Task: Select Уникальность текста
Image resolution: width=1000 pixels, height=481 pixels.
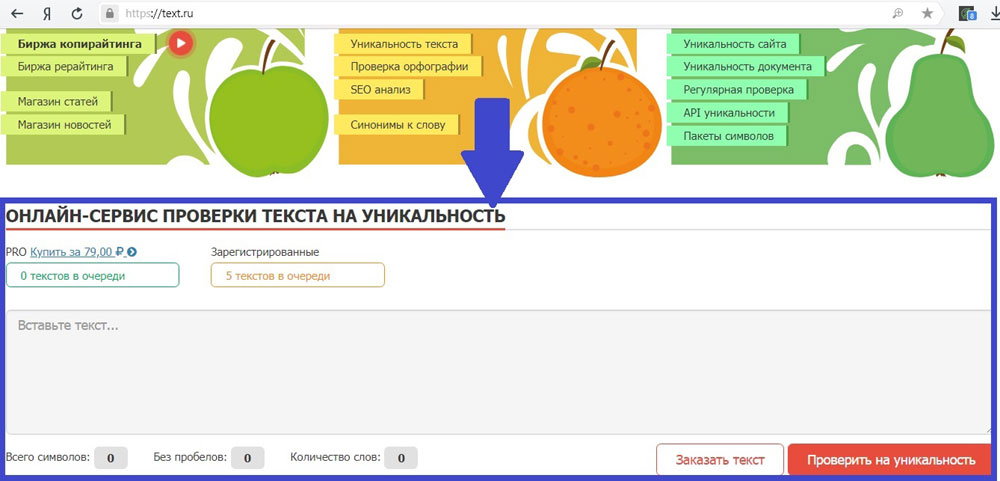Action: pyautogui.click(x=404, y=44)
